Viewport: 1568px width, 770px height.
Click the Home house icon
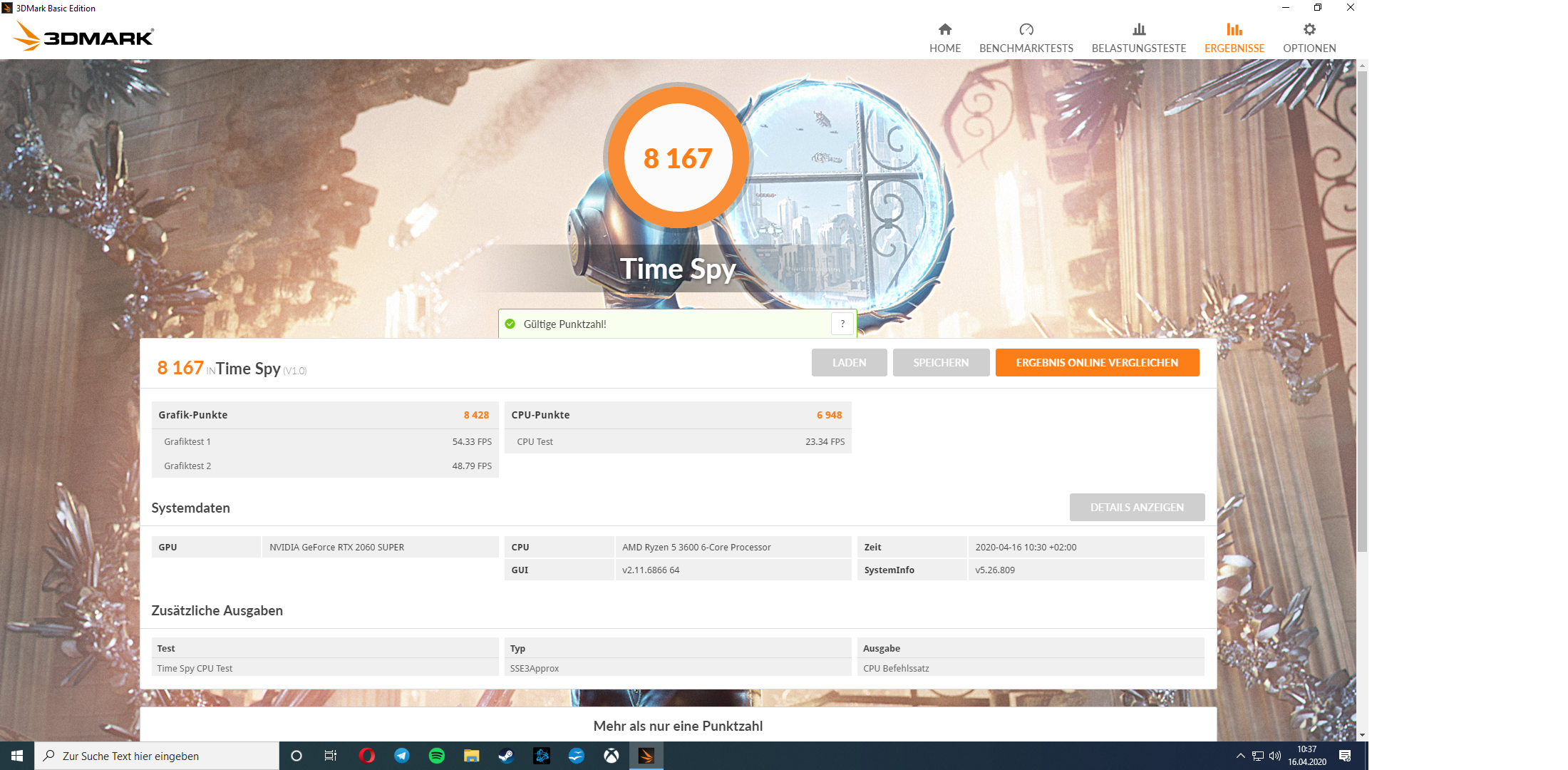944,29
